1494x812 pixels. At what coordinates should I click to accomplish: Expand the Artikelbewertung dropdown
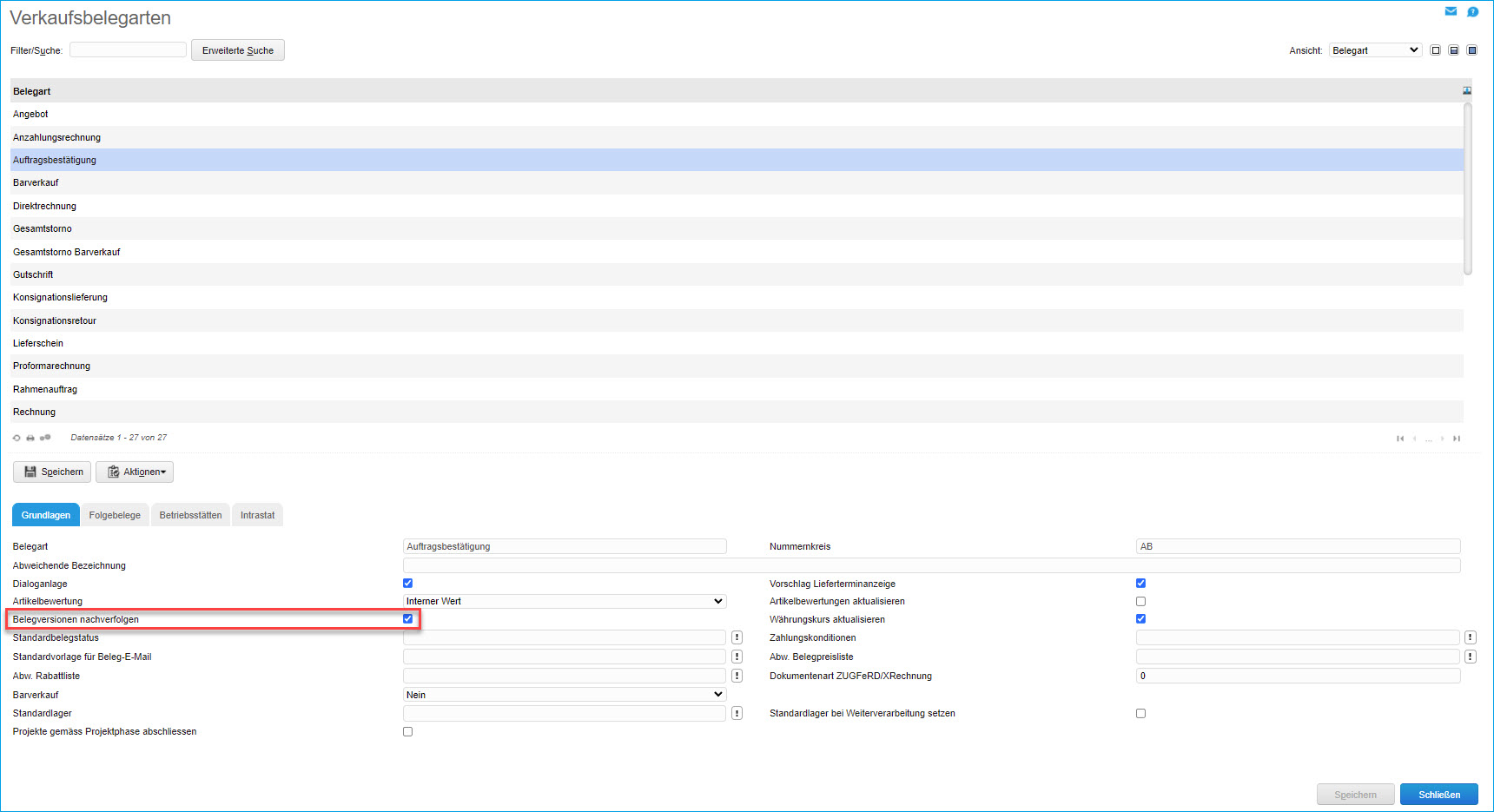click(x=565, y=601)
